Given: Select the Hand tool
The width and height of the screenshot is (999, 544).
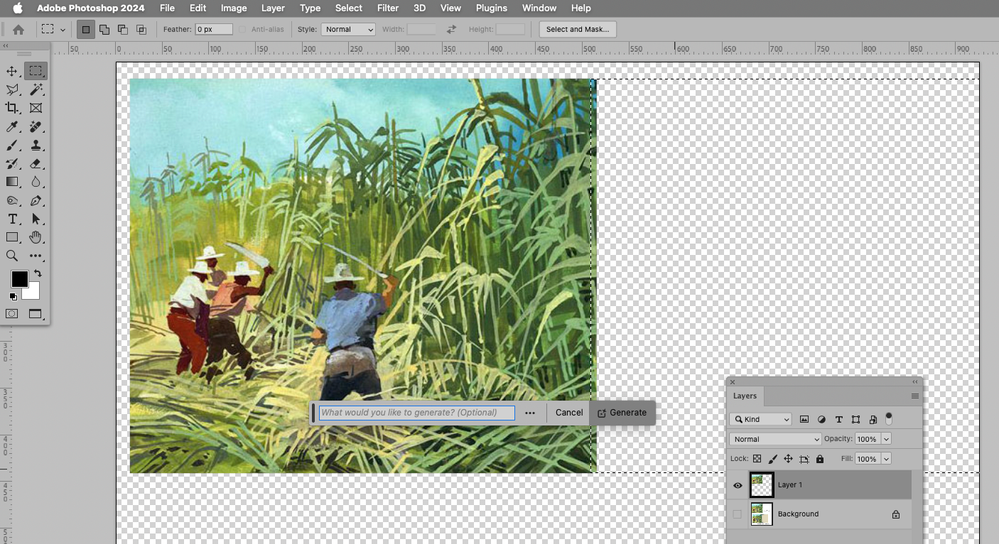Looking at the screenshot, I should tap(36, 238).
